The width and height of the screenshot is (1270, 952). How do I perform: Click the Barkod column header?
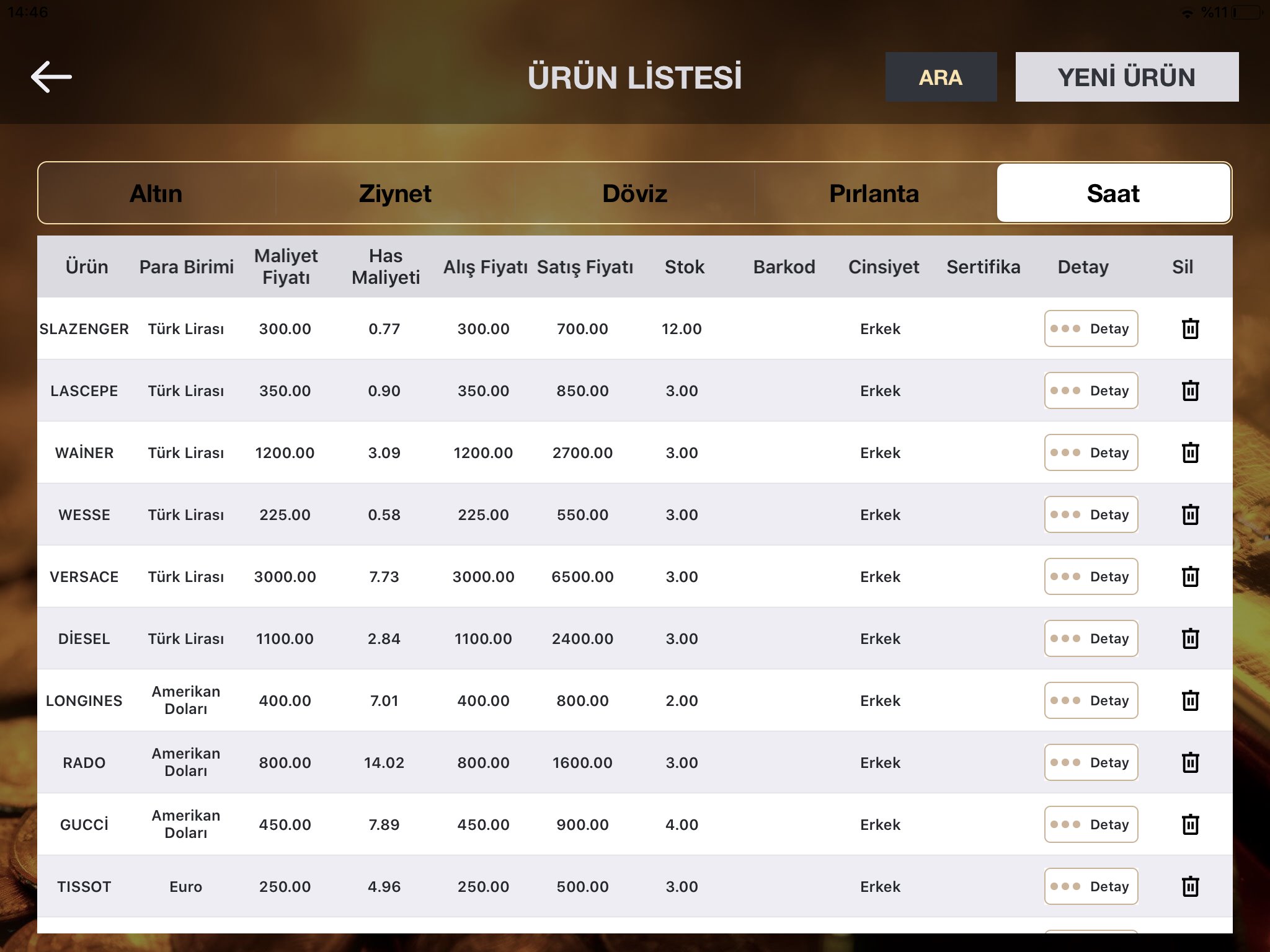[784, 267]
